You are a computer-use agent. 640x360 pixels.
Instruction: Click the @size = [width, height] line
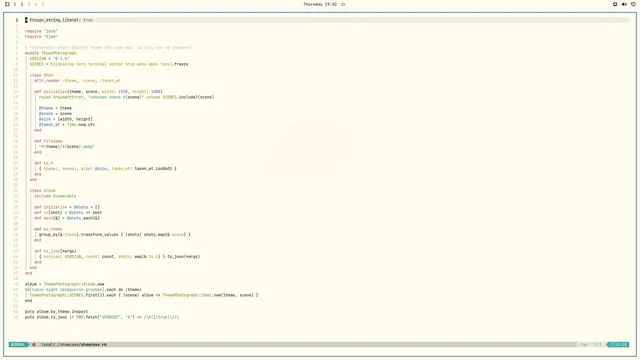click(x=66, y=119)
